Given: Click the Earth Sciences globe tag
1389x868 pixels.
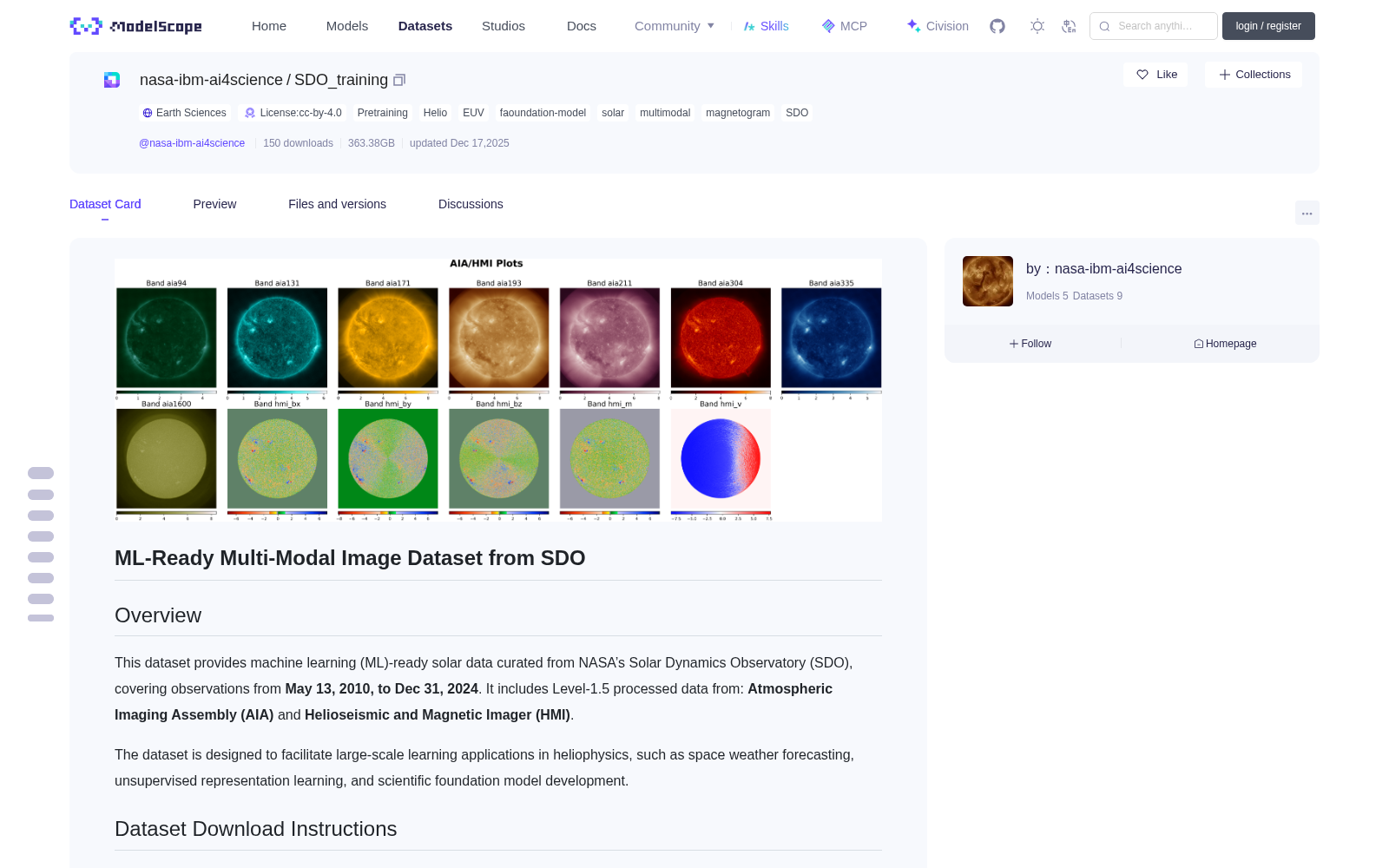Looking at the screenshot, I should 184,113.
